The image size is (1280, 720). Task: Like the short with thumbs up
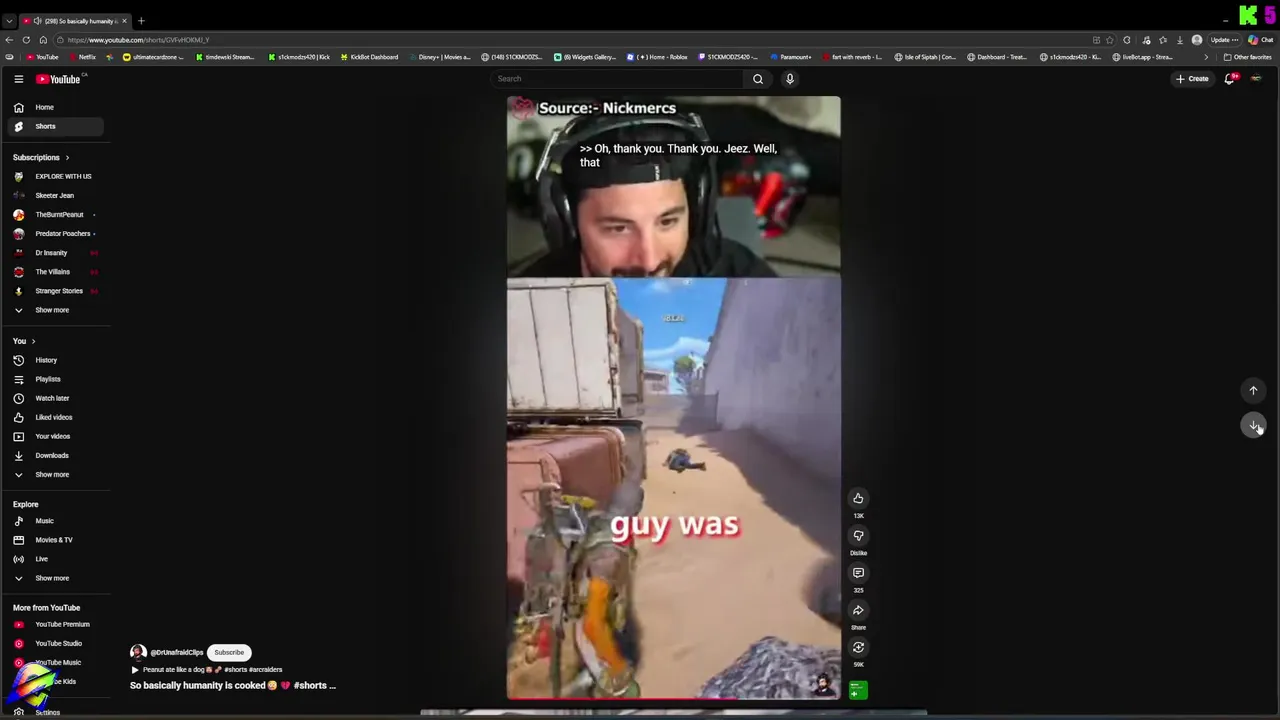(858, 498)
